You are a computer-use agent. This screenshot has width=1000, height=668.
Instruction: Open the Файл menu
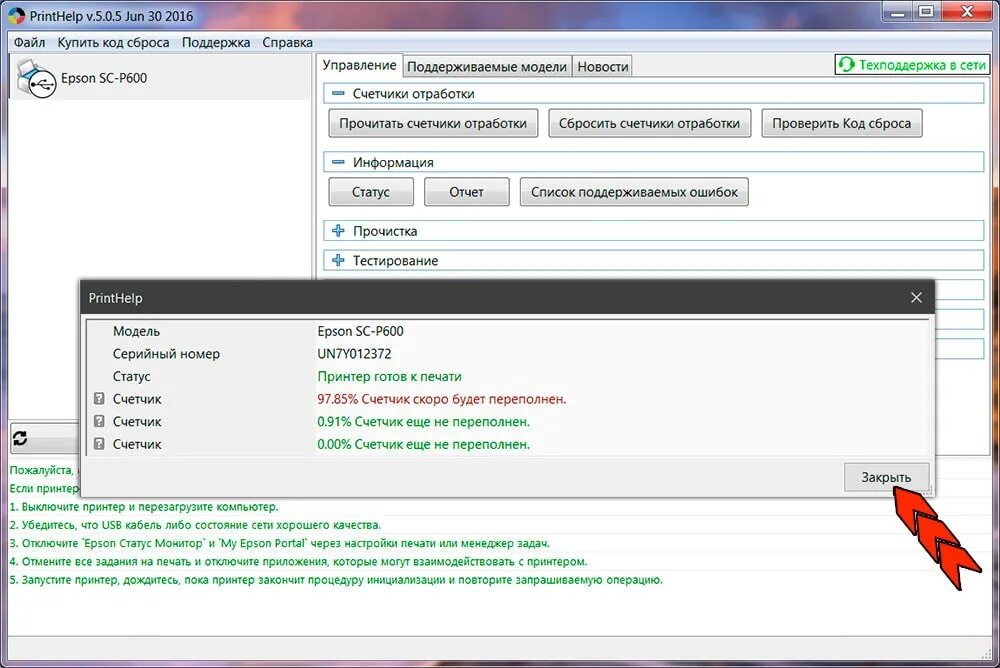point(29,43)
